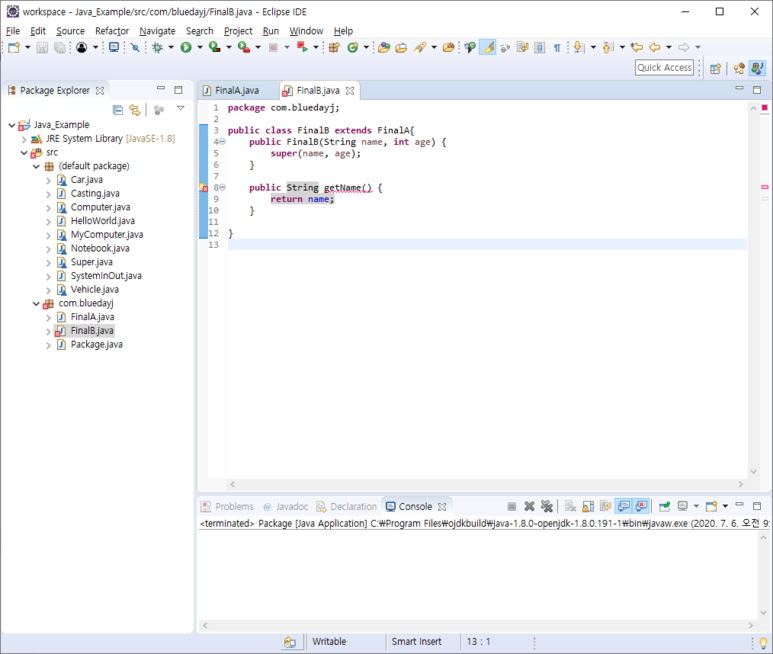The height and width of the screenshot is (654, 773).
Task: Switch to the Problems tab
Action: [x=228, y=507]
